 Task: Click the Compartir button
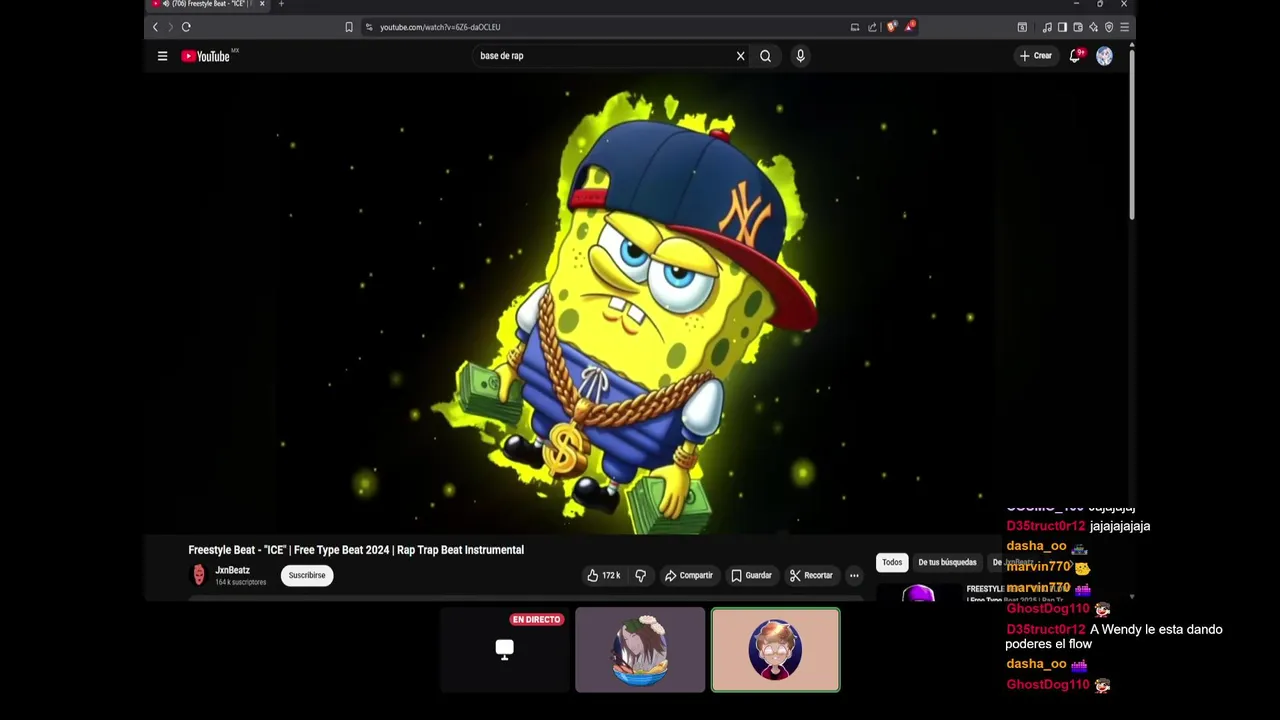click(689, 575)
